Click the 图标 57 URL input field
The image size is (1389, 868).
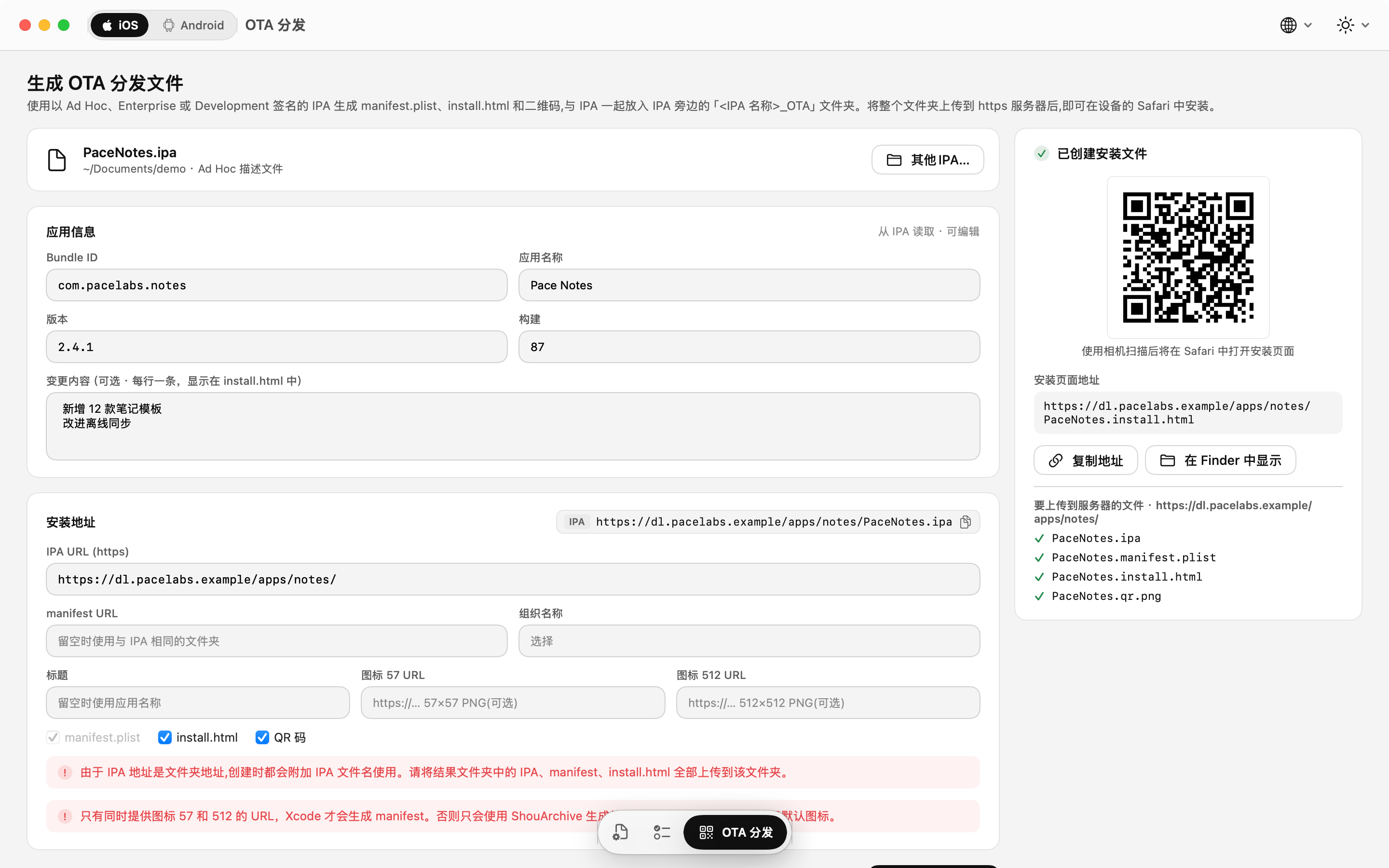pyautogui.click(x=513, y=703)
